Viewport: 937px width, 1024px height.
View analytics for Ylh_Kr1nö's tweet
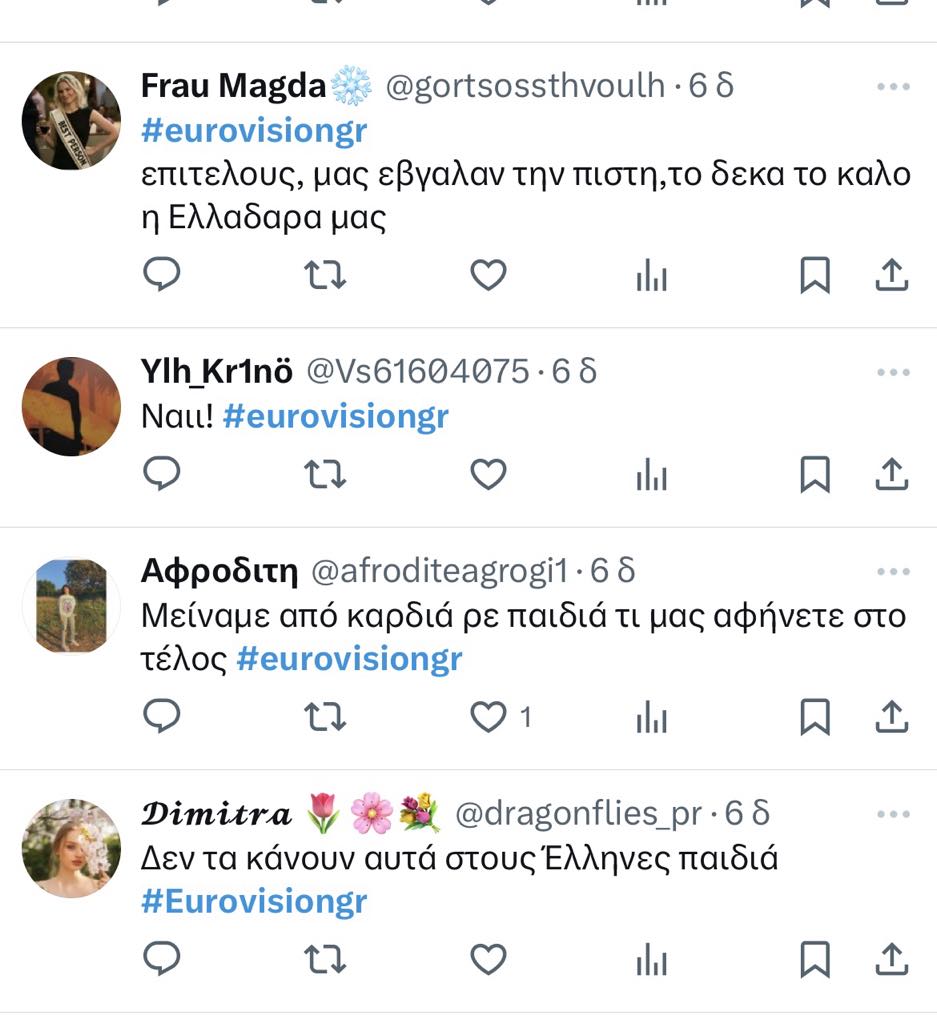tap(651, 475)
